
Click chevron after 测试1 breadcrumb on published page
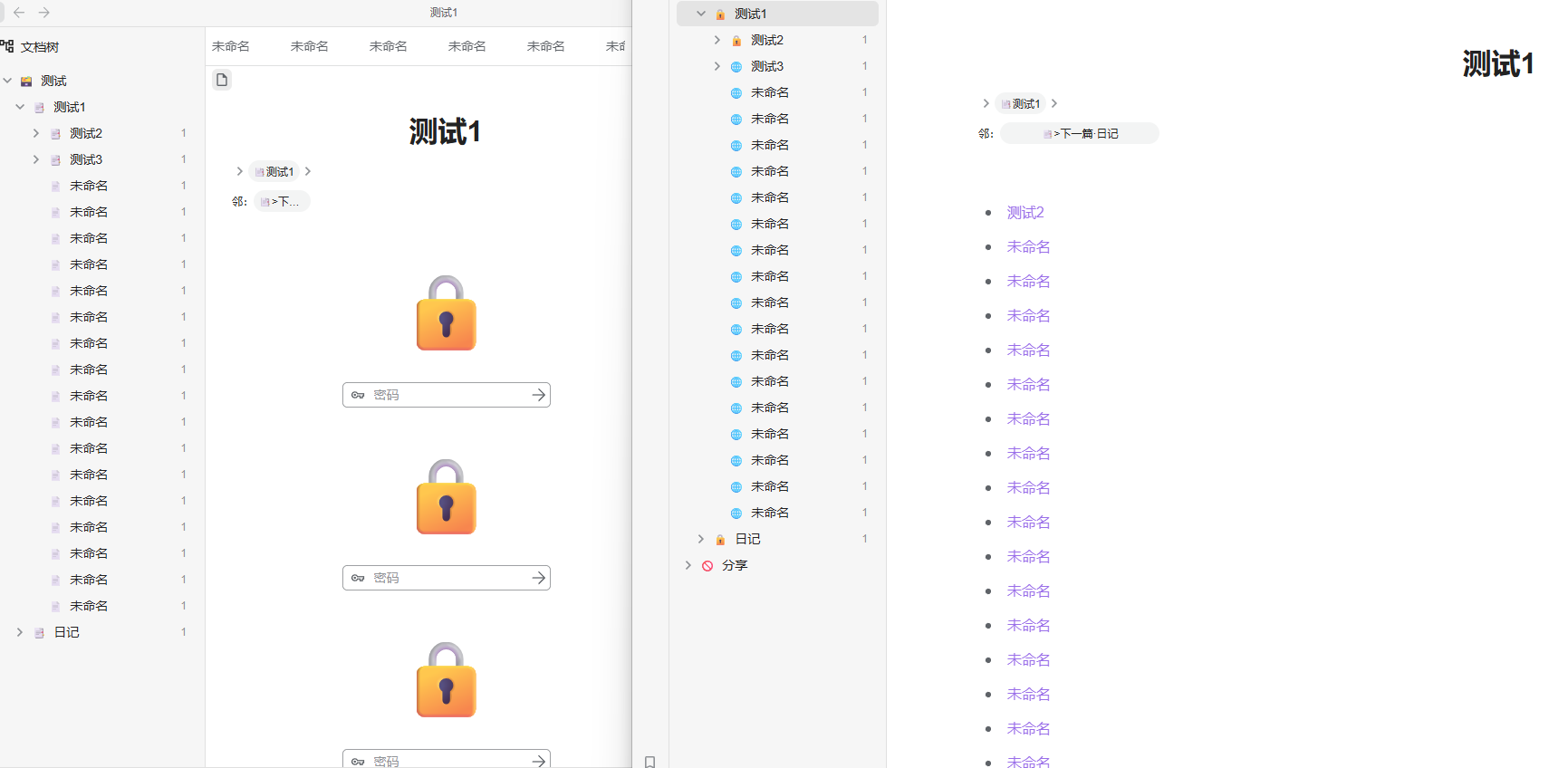click(x=1054, y=103)
